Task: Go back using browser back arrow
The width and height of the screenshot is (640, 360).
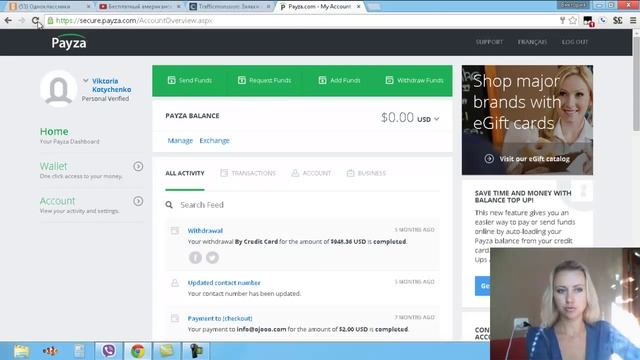Action: 8,20
